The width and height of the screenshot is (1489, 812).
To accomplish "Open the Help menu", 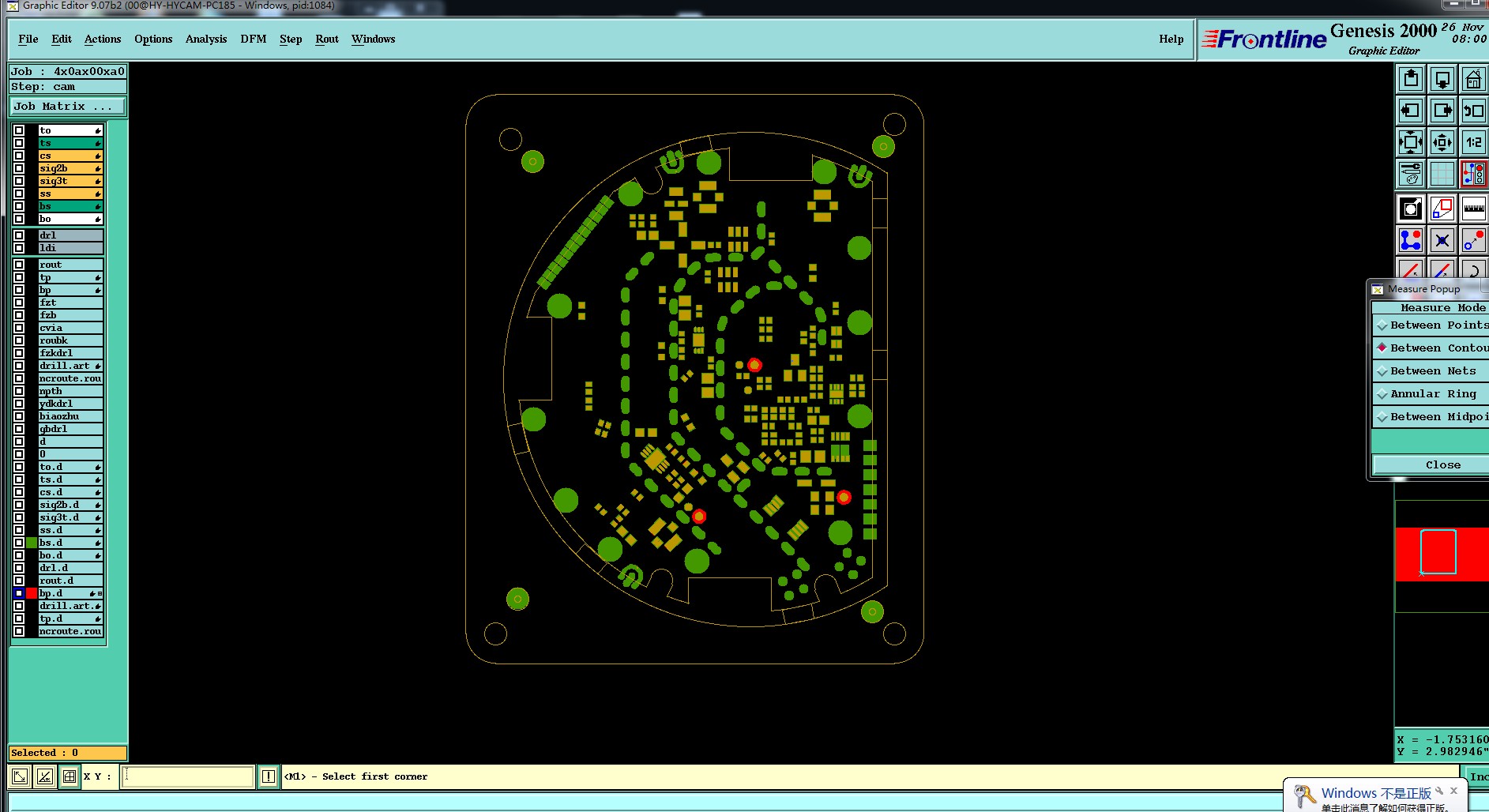I will pyautogui.click(x=1171, y=39).
